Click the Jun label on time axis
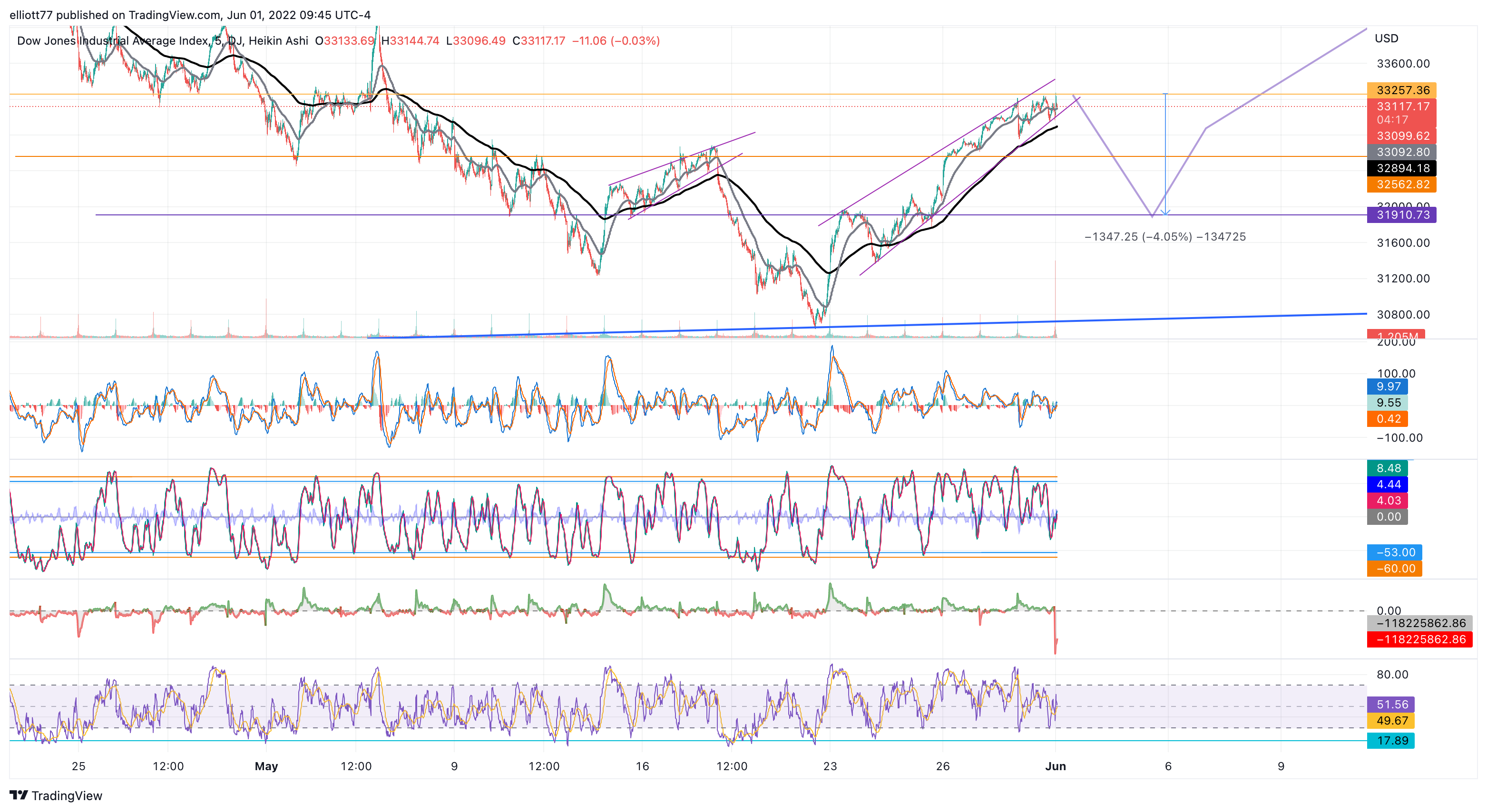1487x812 pixels. [1055, 766]
